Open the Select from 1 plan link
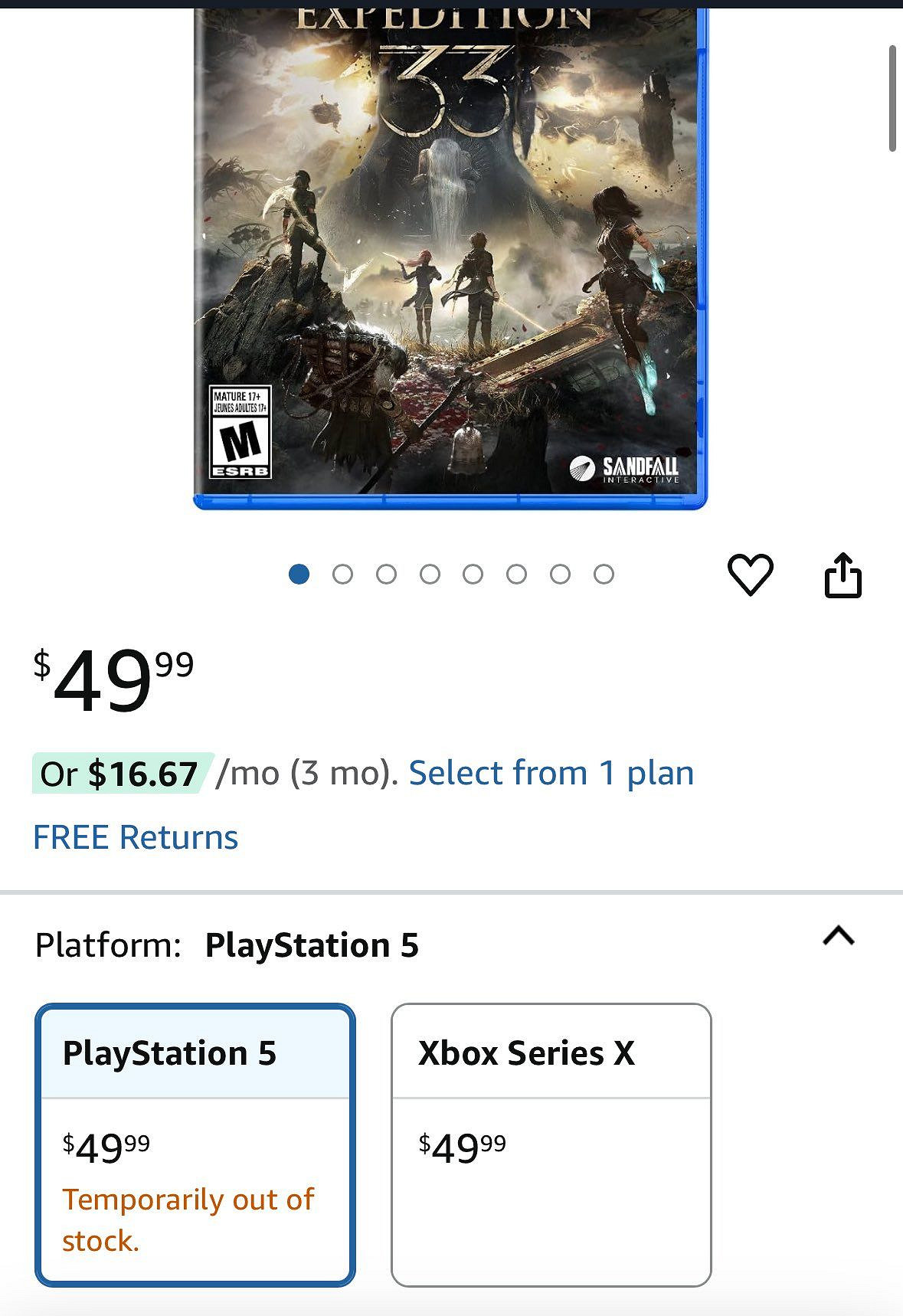Viewport: 903px width, 1316px height. [551, 773]
